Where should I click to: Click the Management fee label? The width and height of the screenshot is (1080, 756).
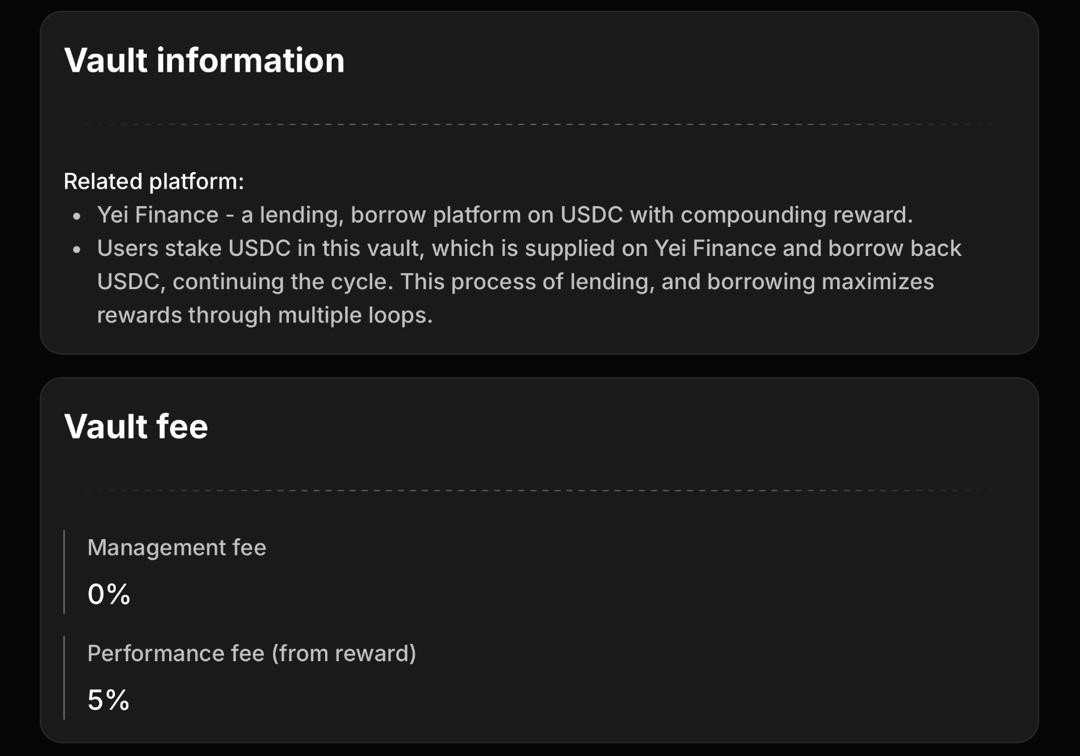coord(176,547)
